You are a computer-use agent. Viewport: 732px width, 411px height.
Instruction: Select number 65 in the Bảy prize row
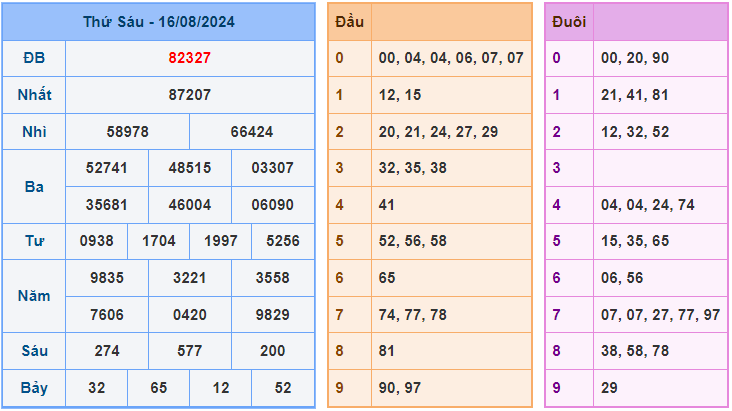click(x=159, y=388)
